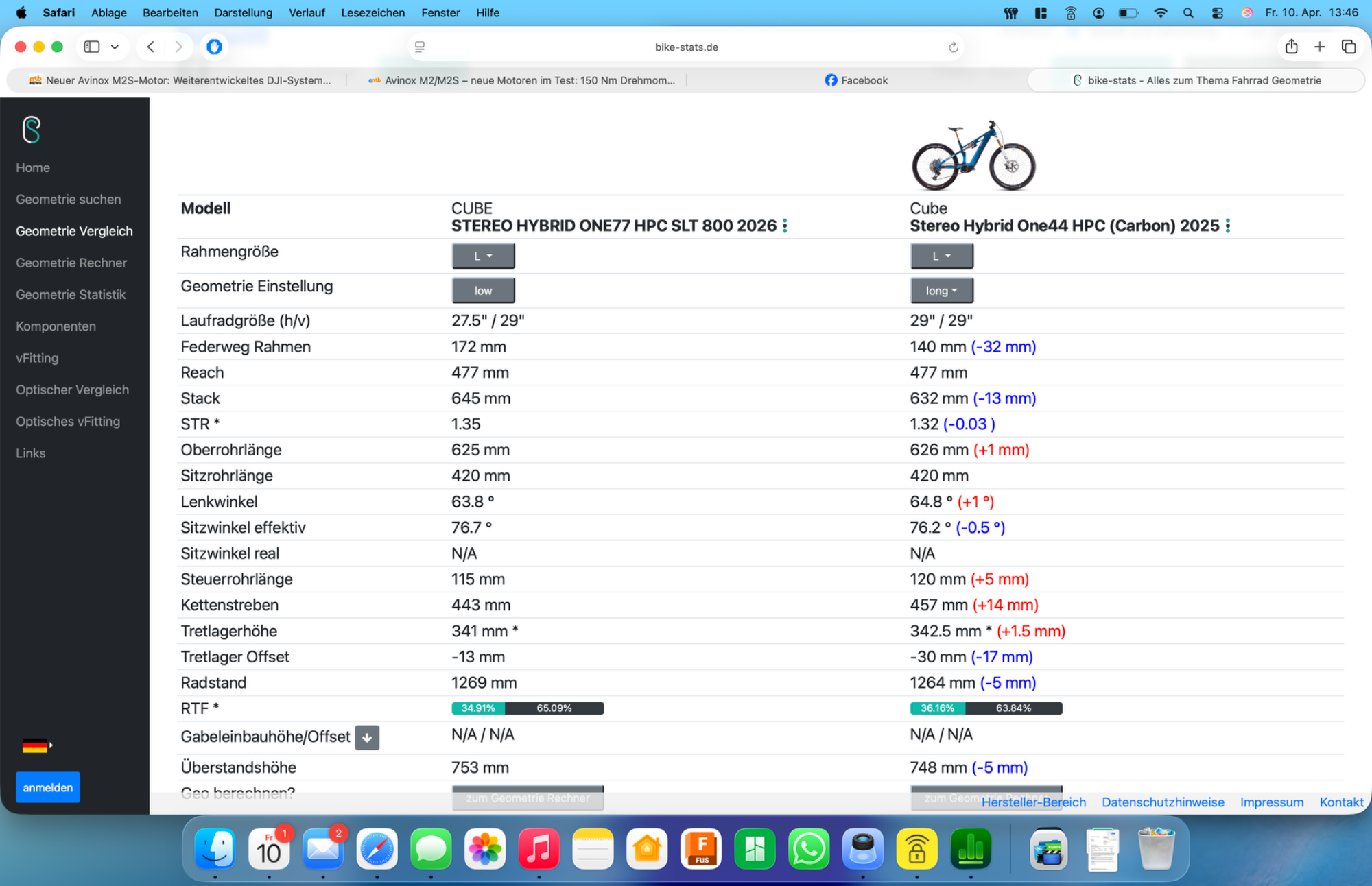Image resolution: width=1372 pixels, height=886 pixels.
Task: Open Finder from the Dock
Action: 215,850
